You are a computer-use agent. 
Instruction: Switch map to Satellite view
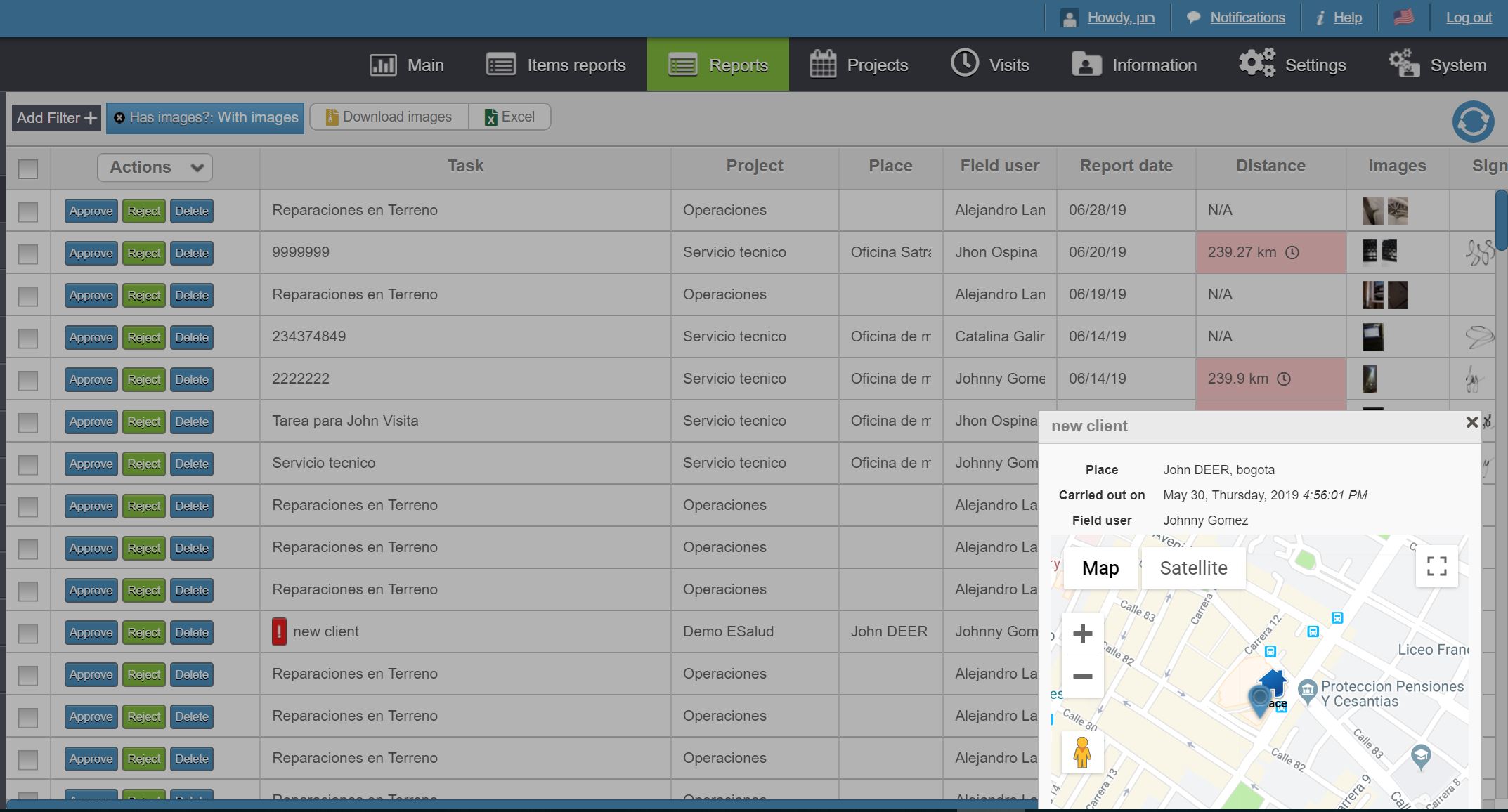1193,568
